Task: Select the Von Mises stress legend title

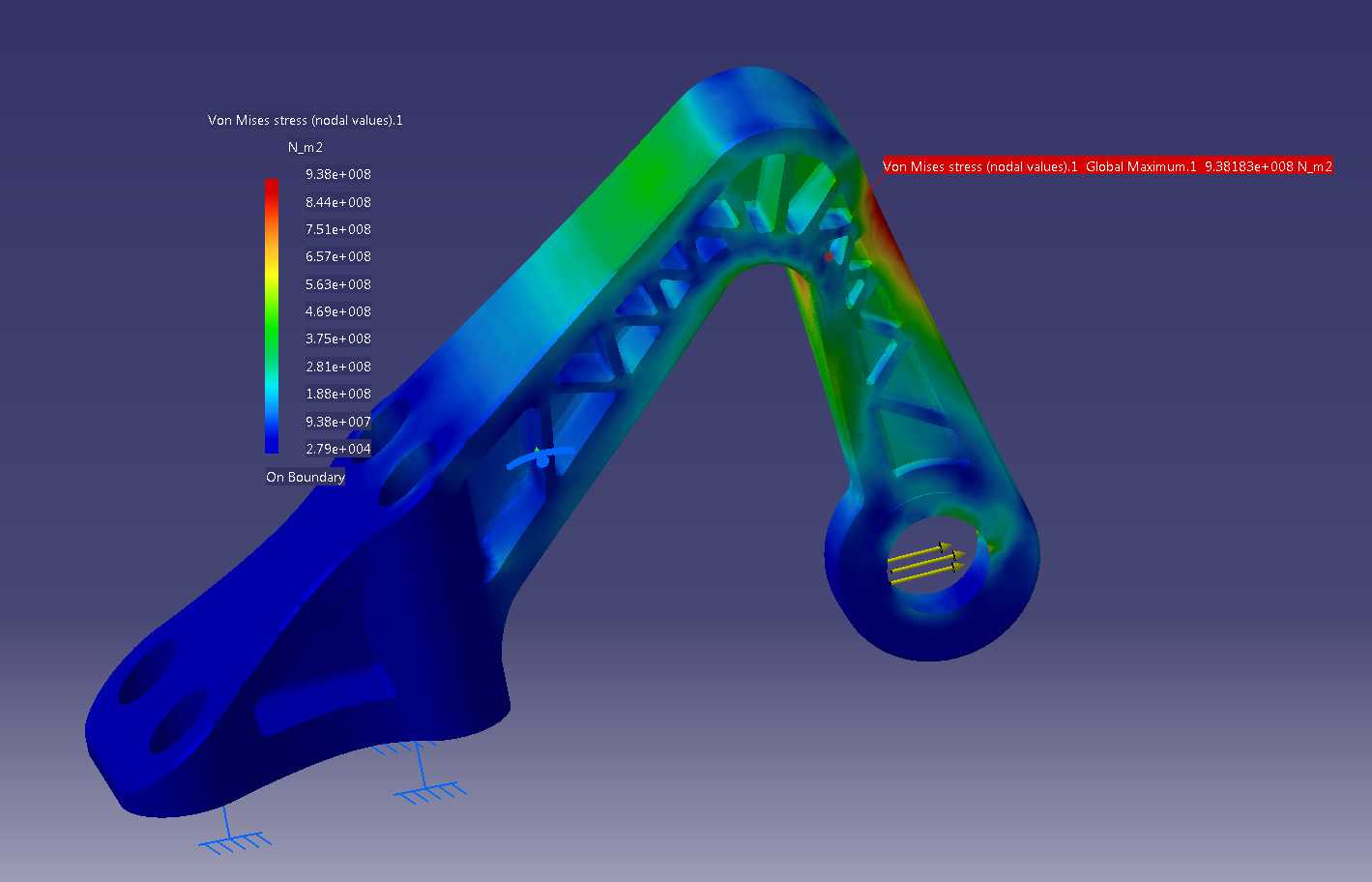Action: [305, 120]
